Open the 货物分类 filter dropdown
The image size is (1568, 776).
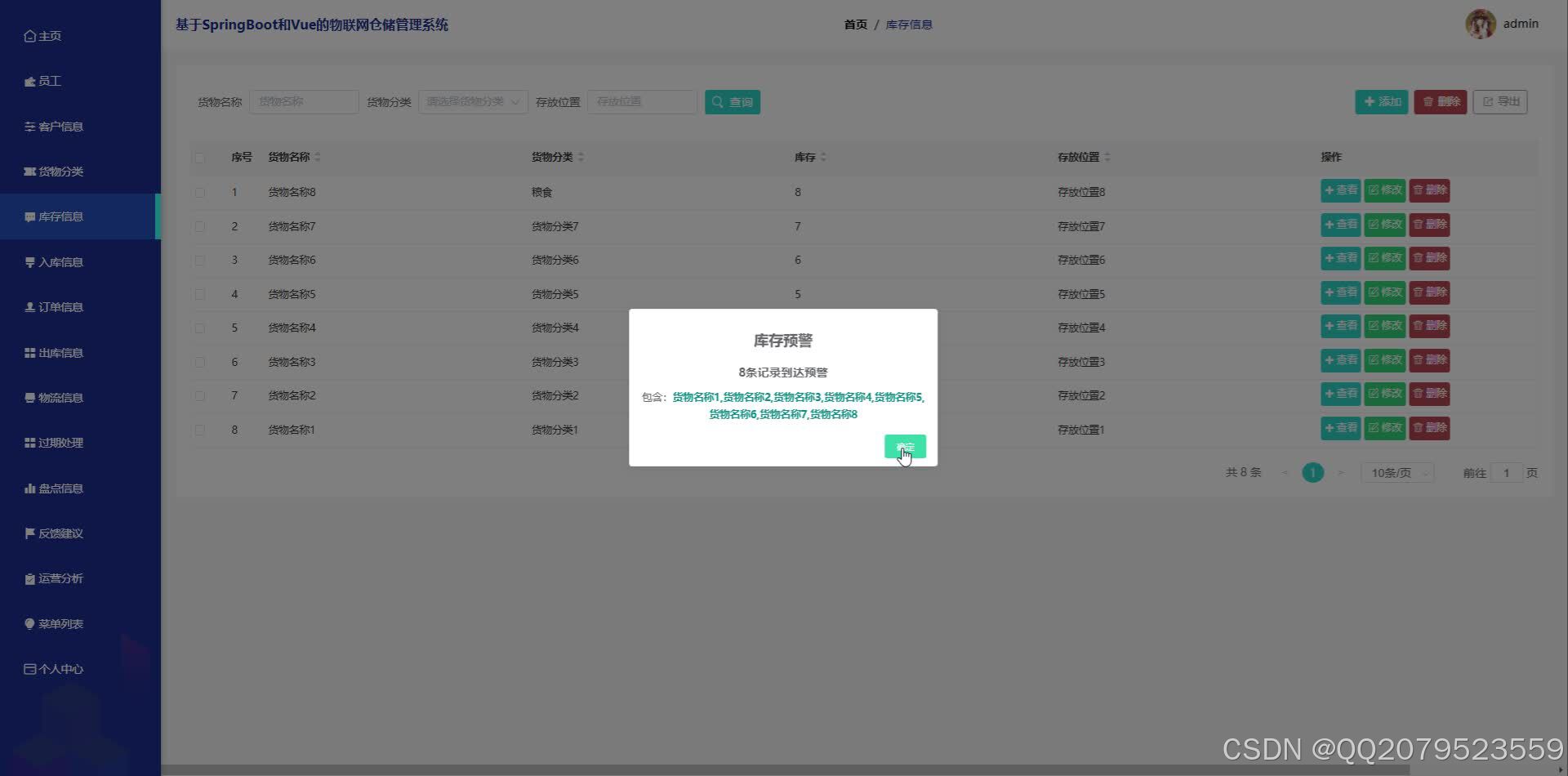coord(472,101)
